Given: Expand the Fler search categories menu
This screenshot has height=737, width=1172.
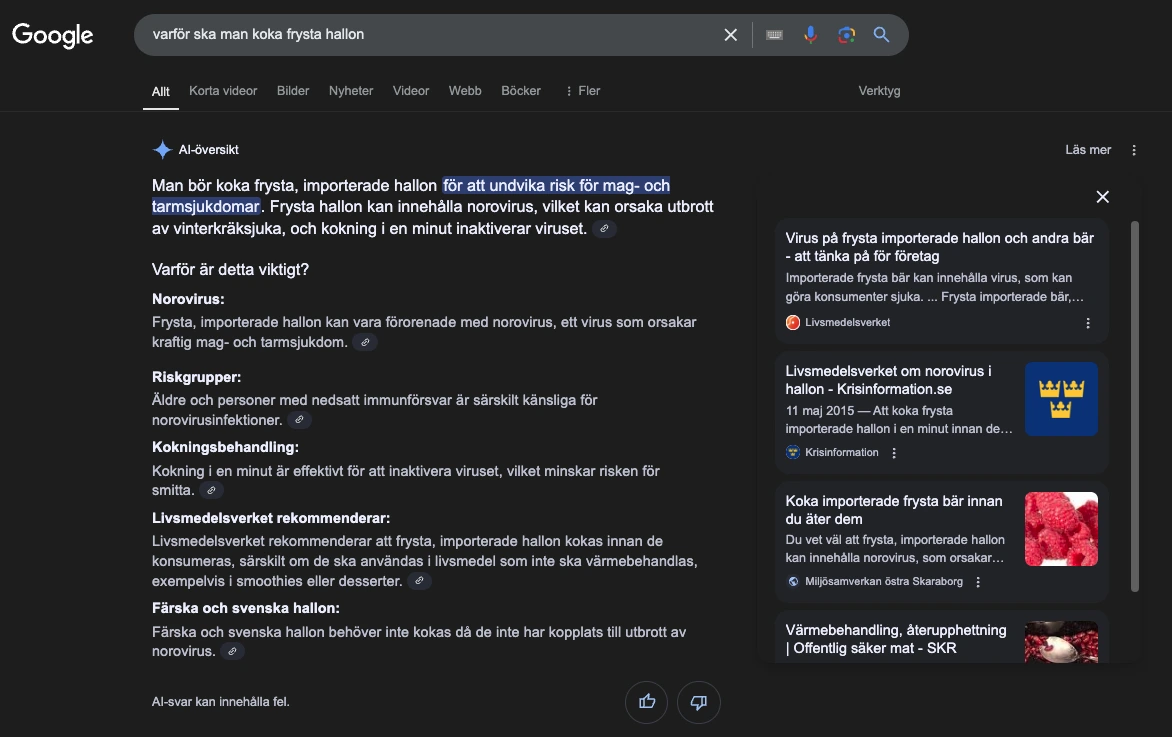Looking at the screenshot, I should pos(582,90).
